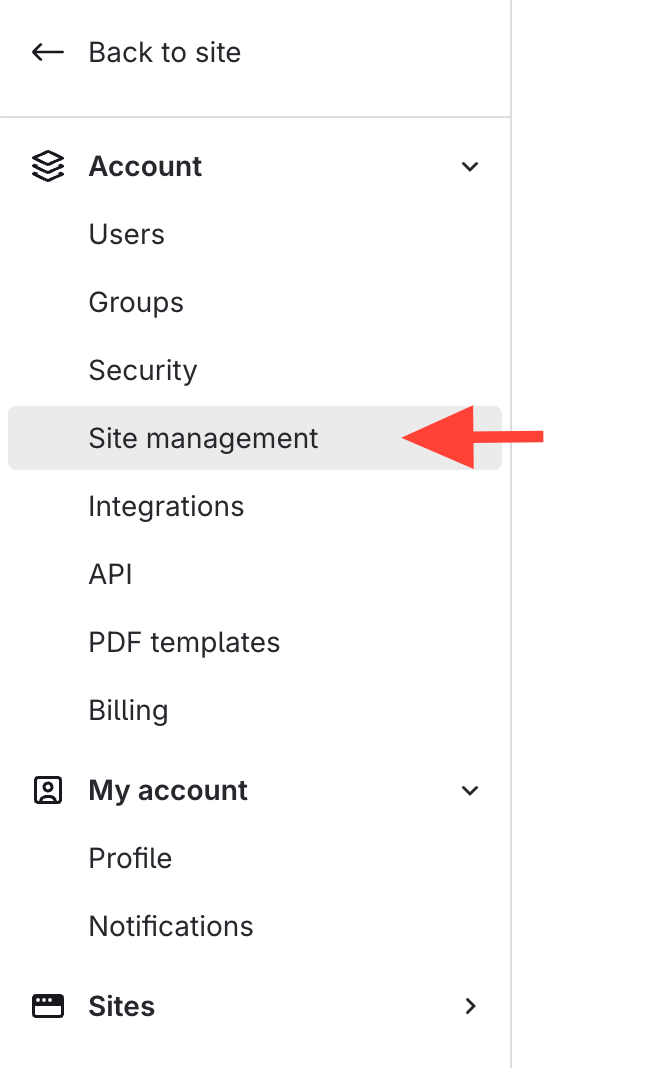Open the Profile page
Viewport: 660px width, 1068px height.
pos(130,858)
